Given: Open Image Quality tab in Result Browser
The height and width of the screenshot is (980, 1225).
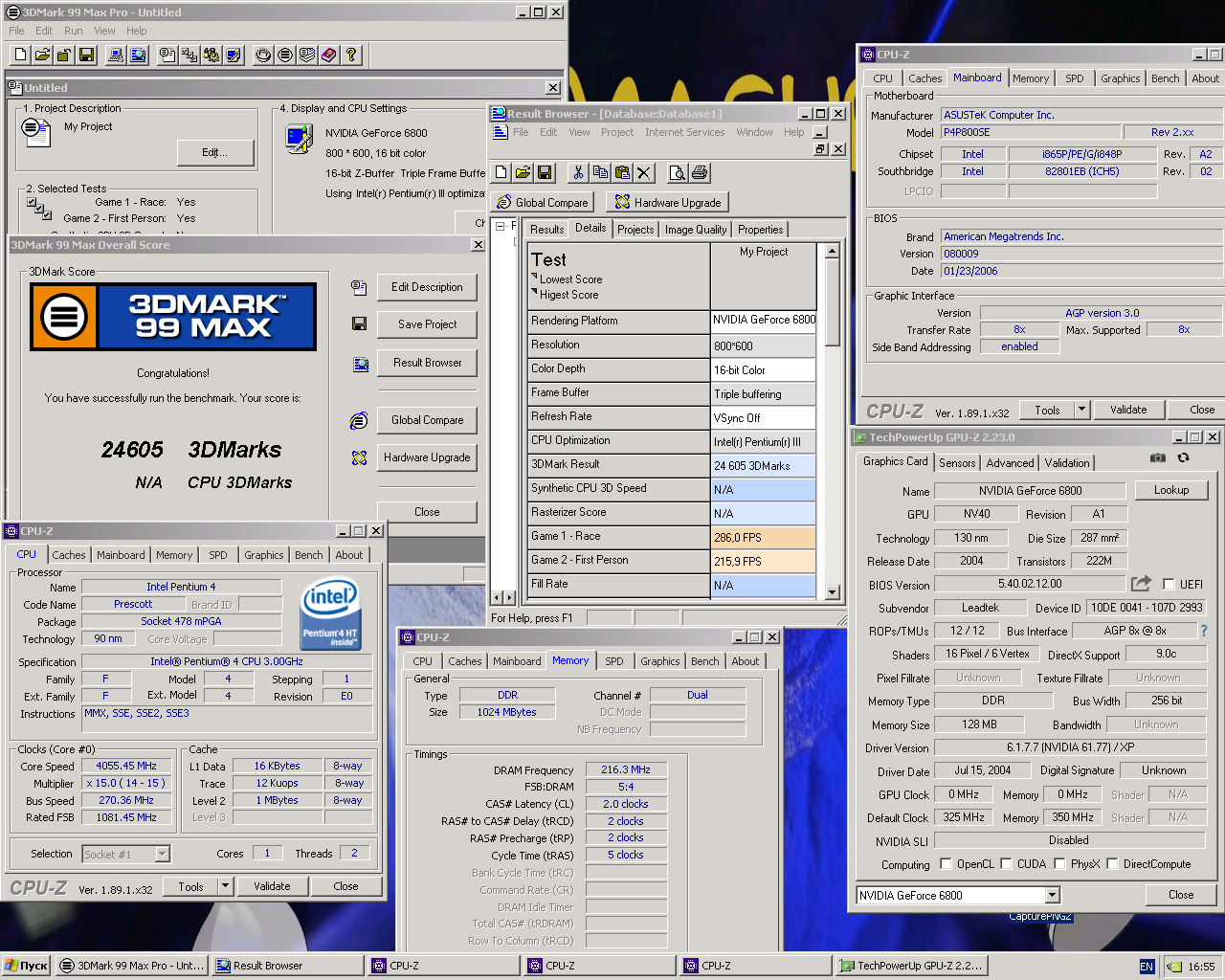Looking at the screenshot, I should coord(696,230).
